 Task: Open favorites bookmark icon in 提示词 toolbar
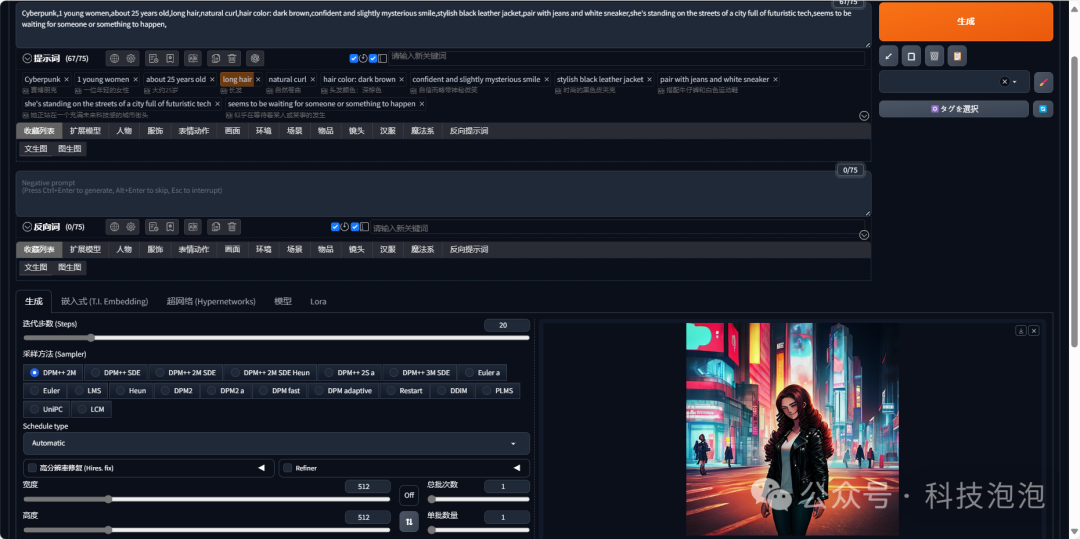tap(170, 59)
